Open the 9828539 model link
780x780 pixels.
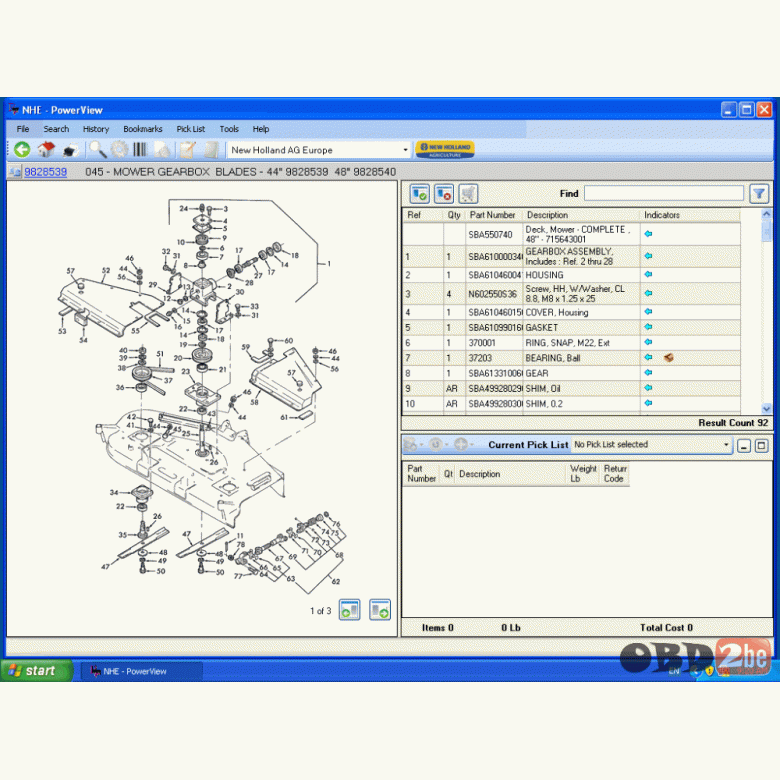click(45, 172)
